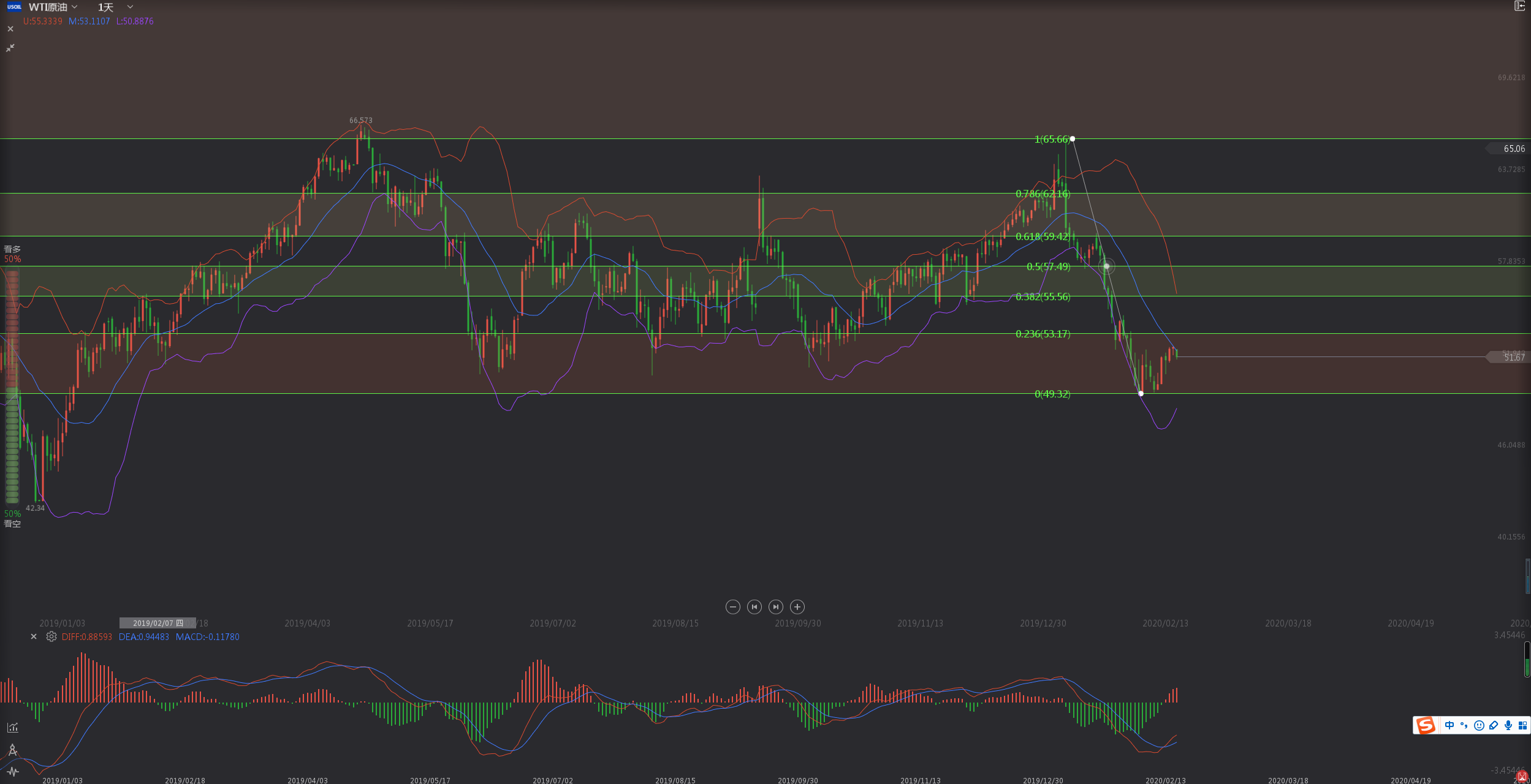This screenshot has width=1531, height=784.
Task: Toggle the right sidebar panel icon
Action: 1519,6
